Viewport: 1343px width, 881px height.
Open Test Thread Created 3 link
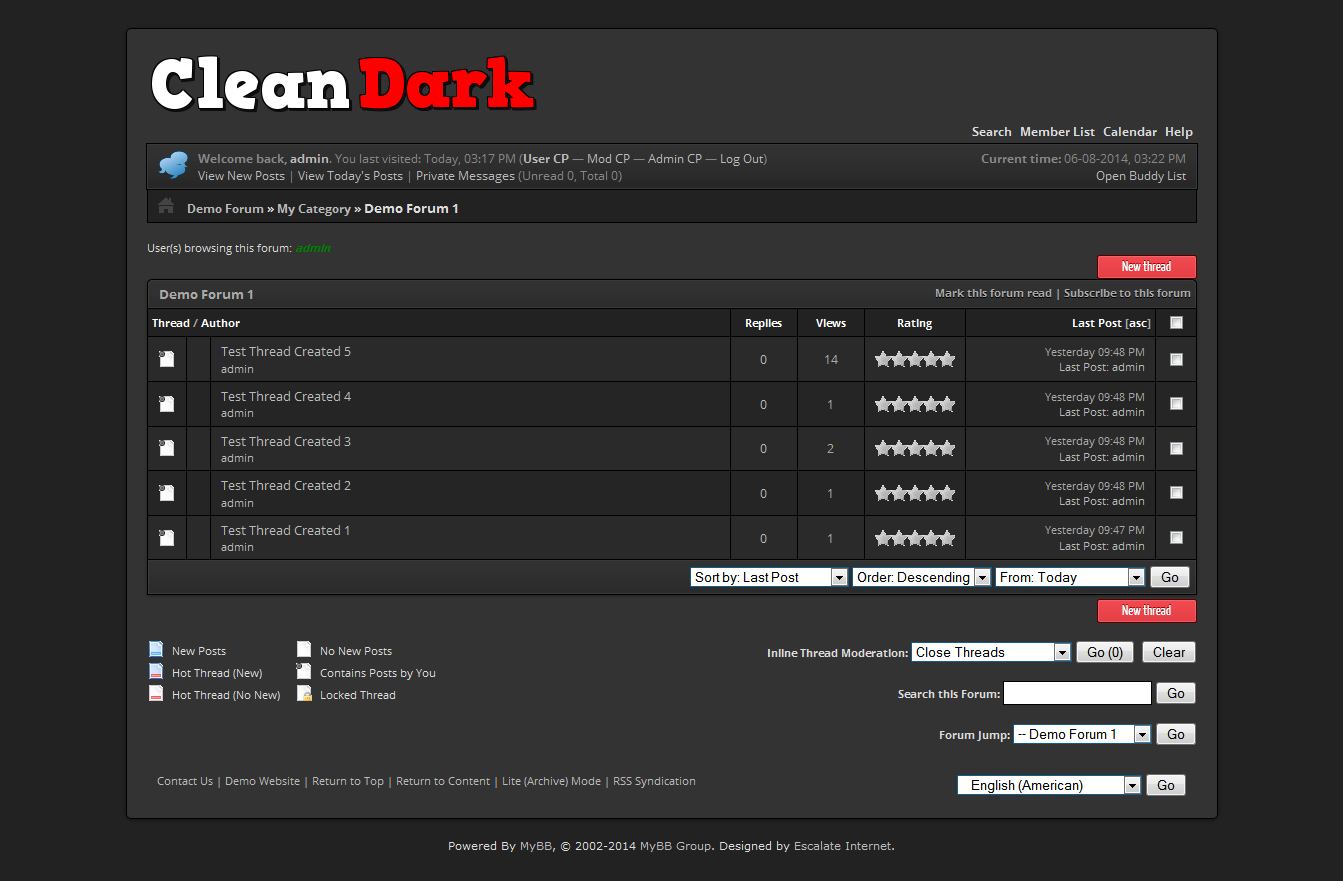pos(286,441)
